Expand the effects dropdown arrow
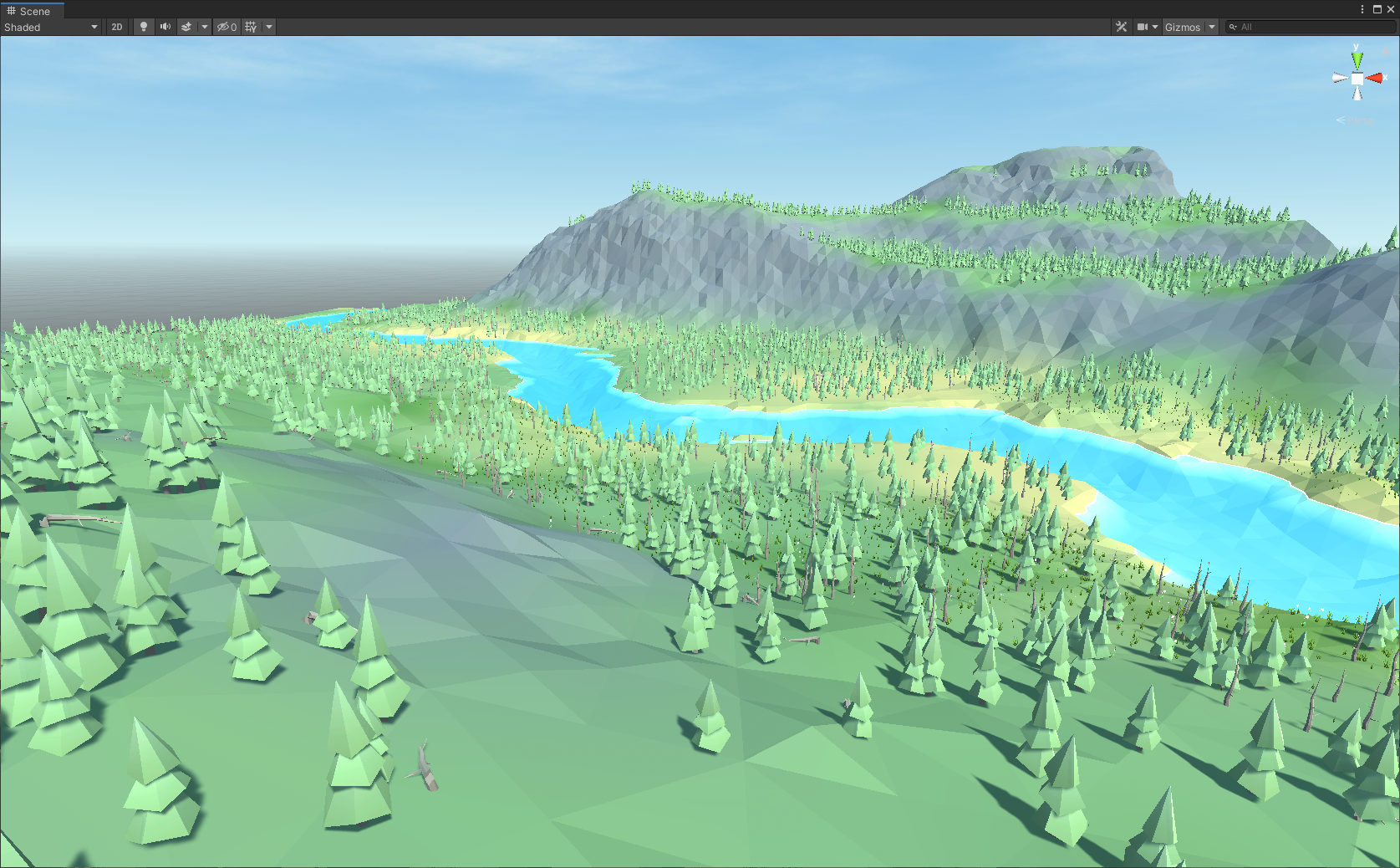This screenshot has height=868, width=1400. pos(205,27)
